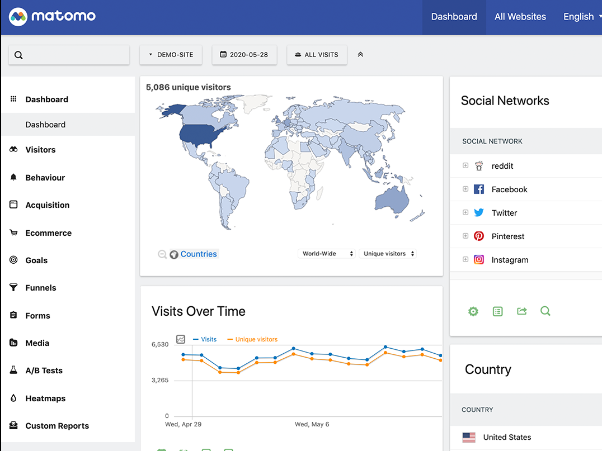Click the export icon in Social Networks
The image size is (602, 451).
(521, 312)
